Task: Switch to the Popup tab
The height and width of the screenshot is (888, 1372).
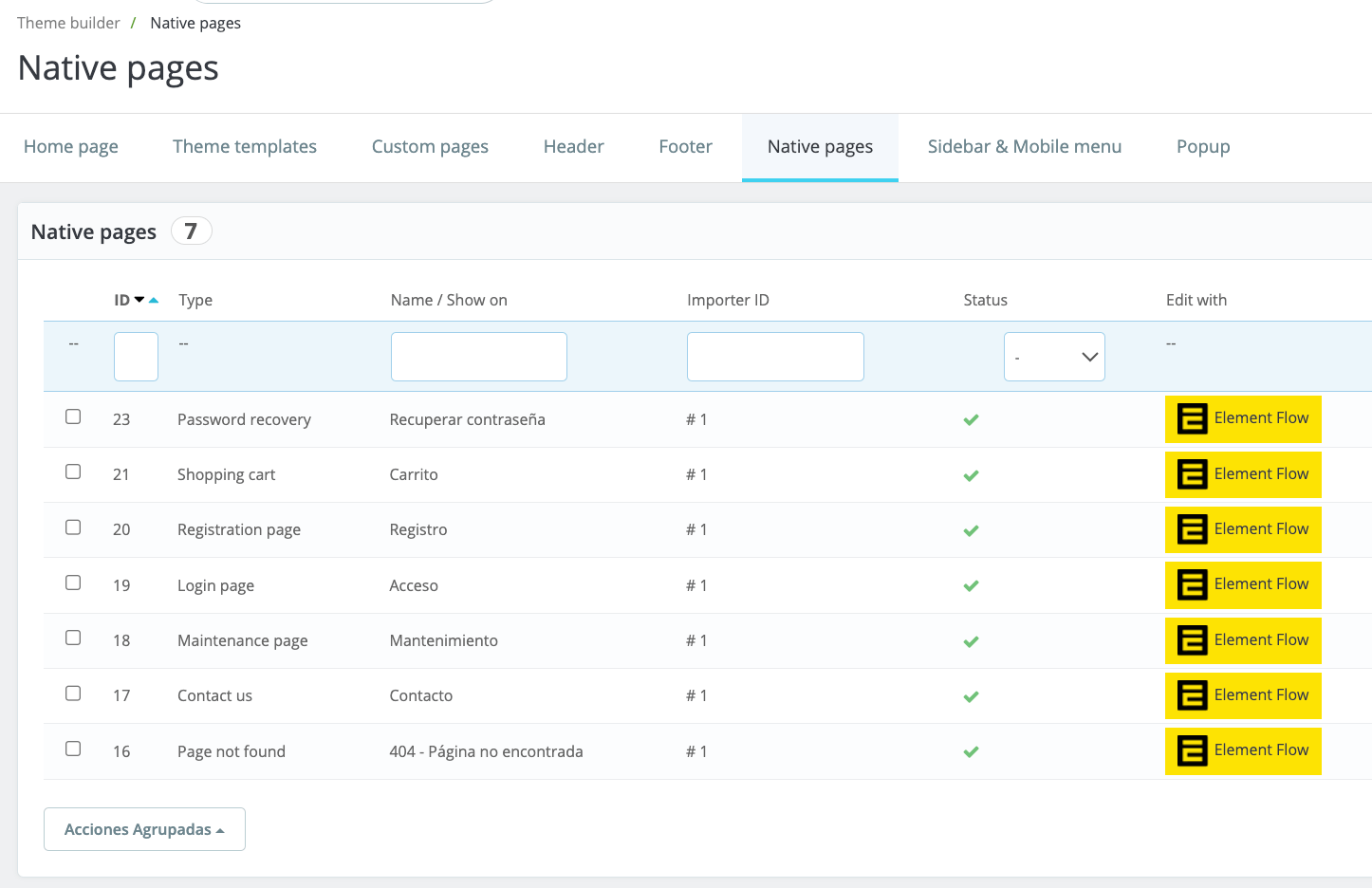Action: [x=1203, y=147]
